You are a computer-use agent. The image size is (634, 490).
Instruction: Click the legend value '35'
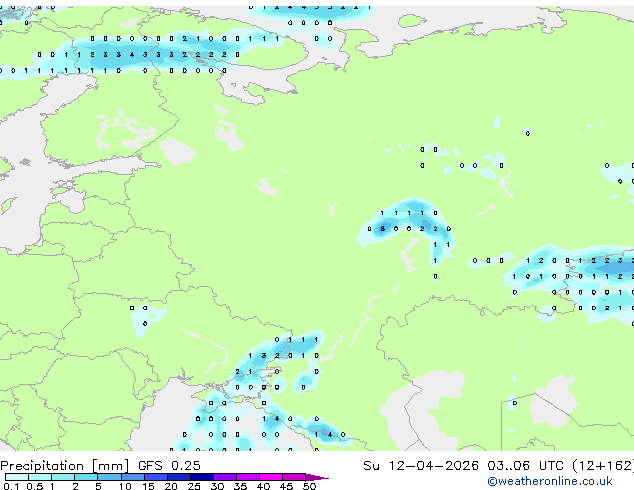tap(240, 486)
